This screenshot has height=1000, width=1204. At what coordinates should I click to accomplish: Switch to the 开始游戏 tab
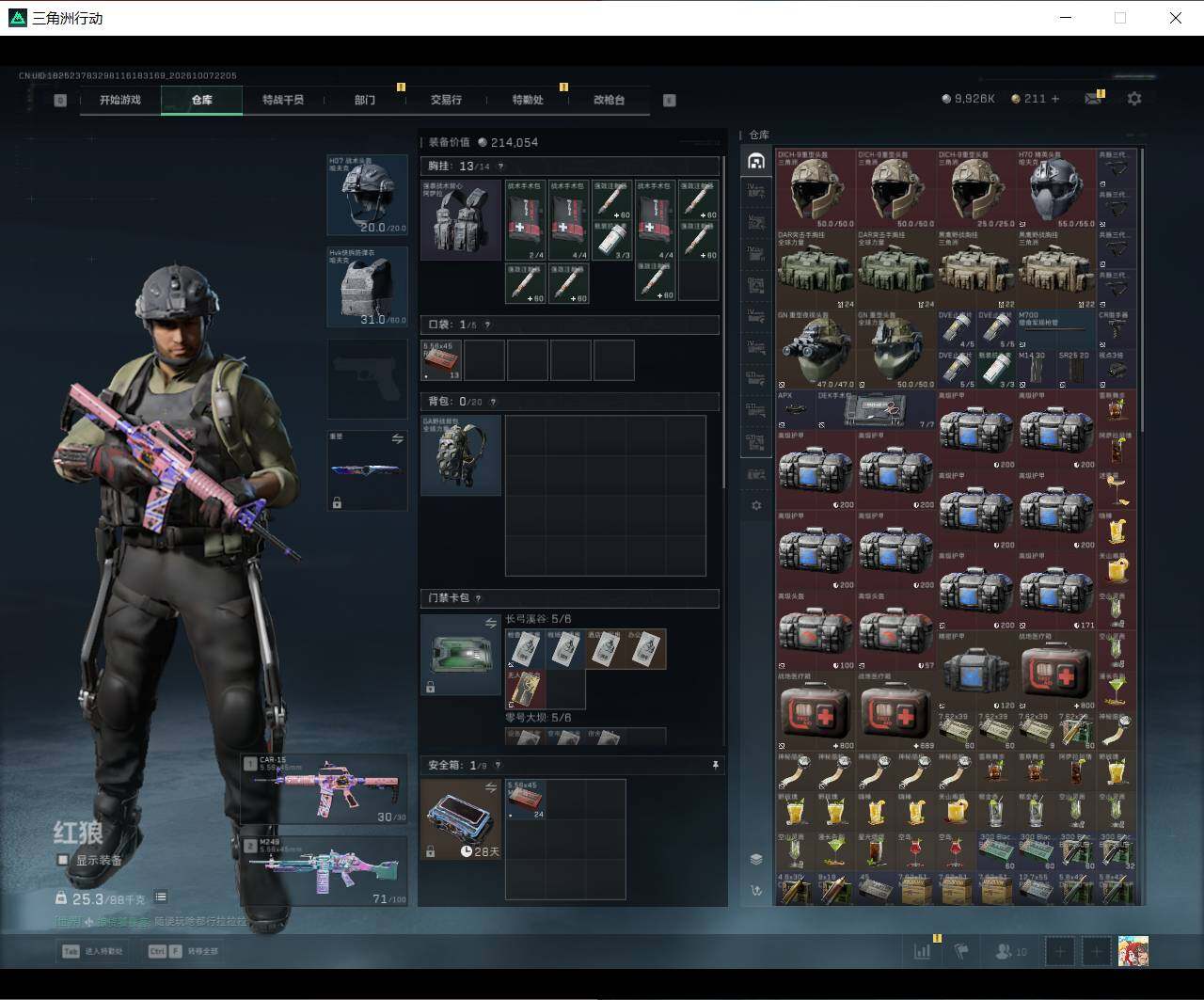(x=119, y=100)
